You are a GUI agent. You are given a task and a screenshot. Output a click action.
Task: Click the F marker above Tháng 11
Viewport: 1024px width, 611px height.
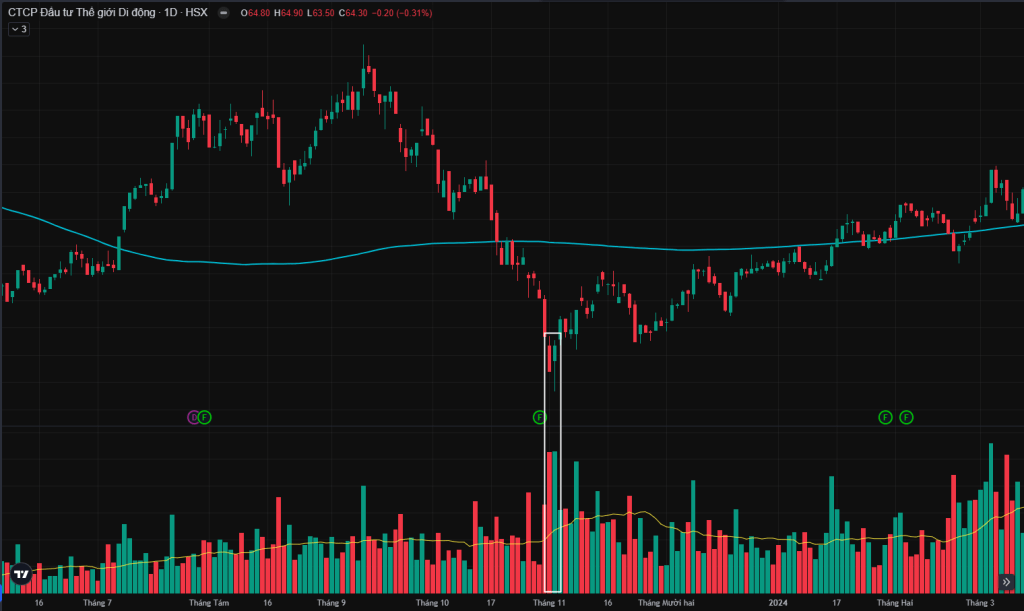coord(540,416)
